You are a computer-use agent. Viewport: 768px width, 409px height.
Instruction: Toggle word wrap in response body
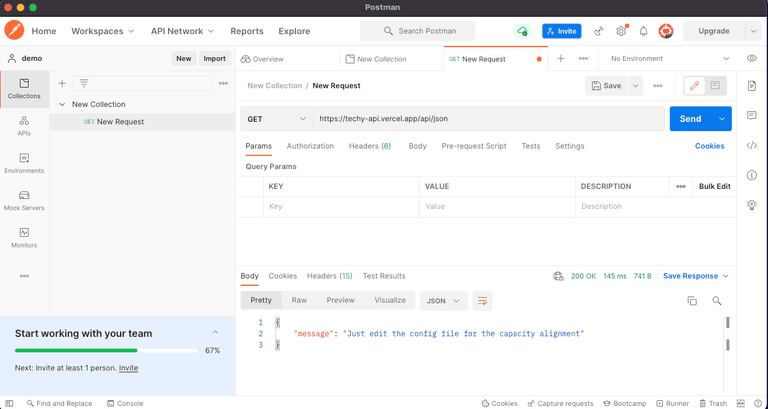482,301
